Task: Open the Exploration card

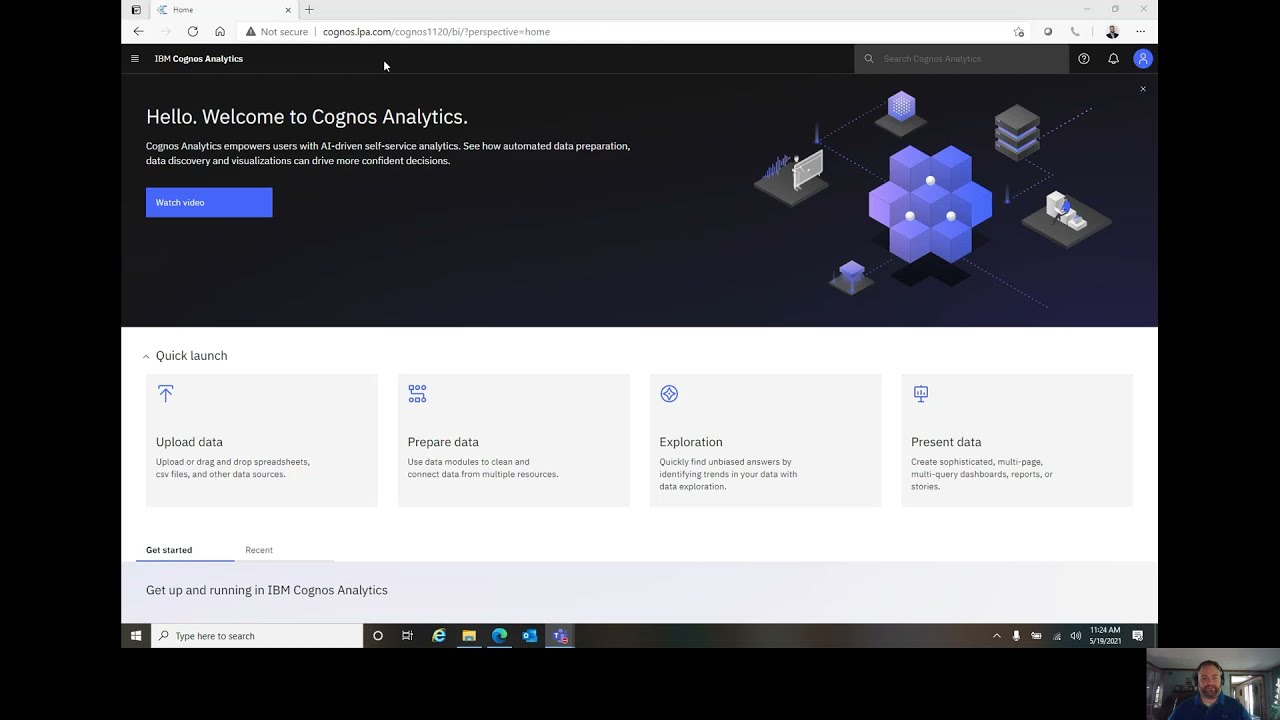Action: (766, 440)
